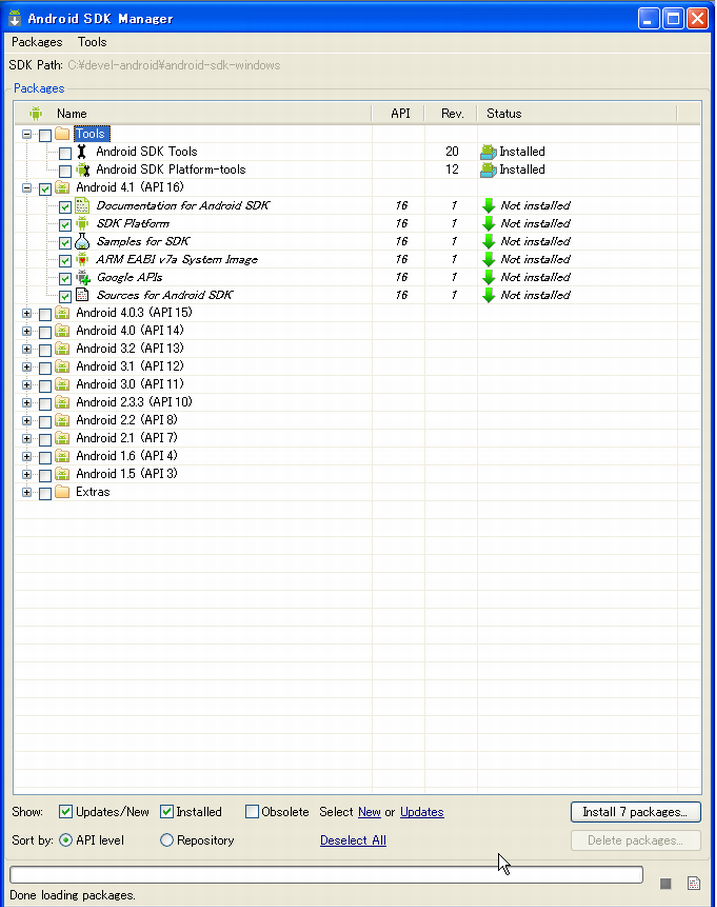
Task: Select the Sources for Android SDK row text
Action: (164, 295)
